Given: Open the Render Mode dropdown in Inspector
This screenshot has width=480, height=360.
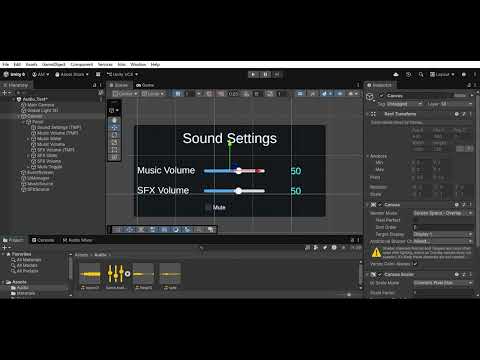Looking at the screenshot, I should coord(443,213).
